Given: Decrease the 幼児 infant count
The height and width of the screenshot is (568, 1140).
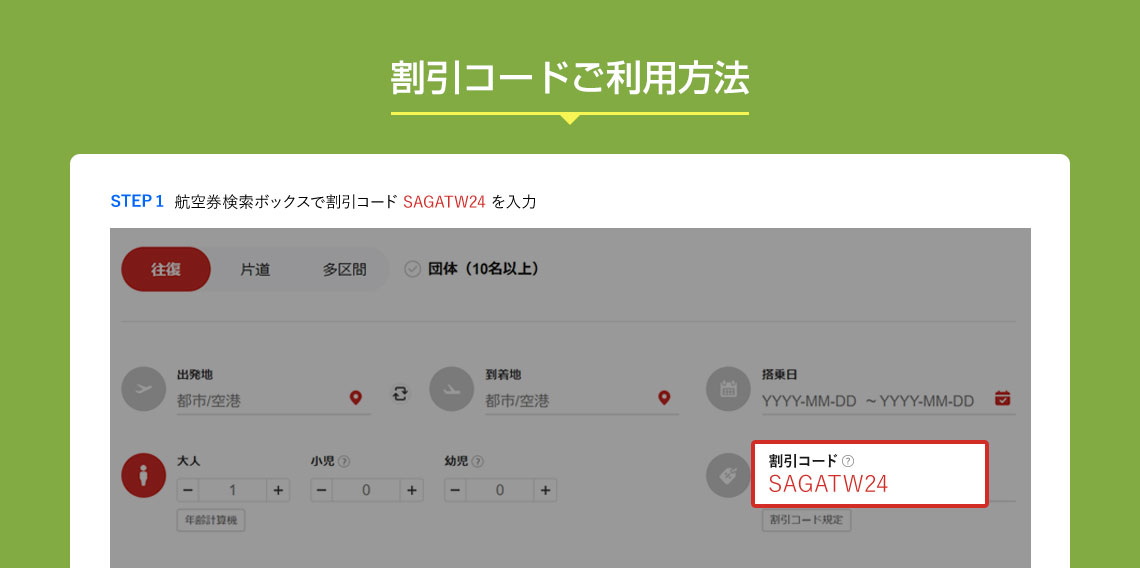Looking at the screenshot, I should 455,490.
